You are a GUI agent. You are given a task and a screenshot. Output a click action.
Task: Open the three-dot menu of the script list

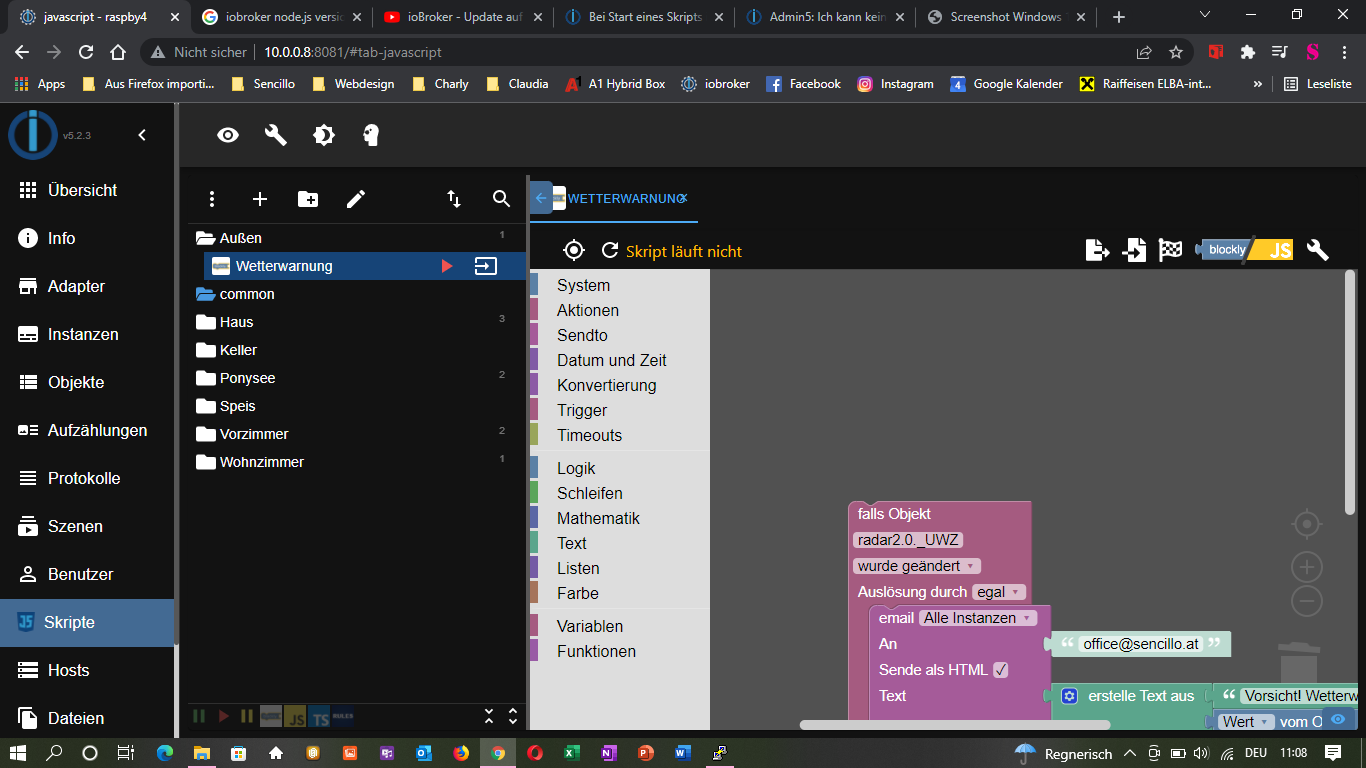(x=212, y=199)
